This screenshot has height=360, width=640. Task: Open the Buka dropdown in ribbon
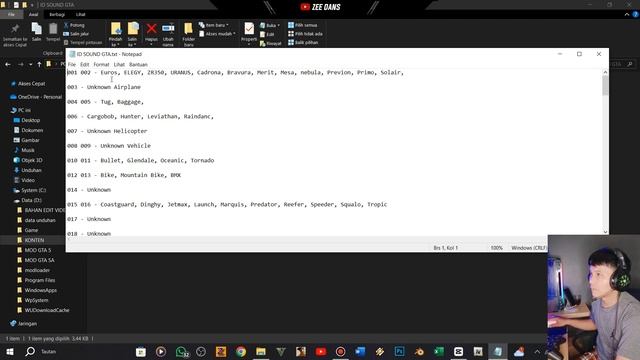click(x=270, y=25)
